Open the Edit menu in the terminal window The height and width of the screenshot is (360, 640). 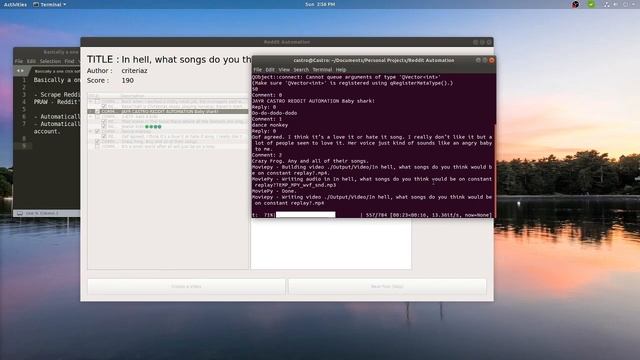[x=270, y=70]
